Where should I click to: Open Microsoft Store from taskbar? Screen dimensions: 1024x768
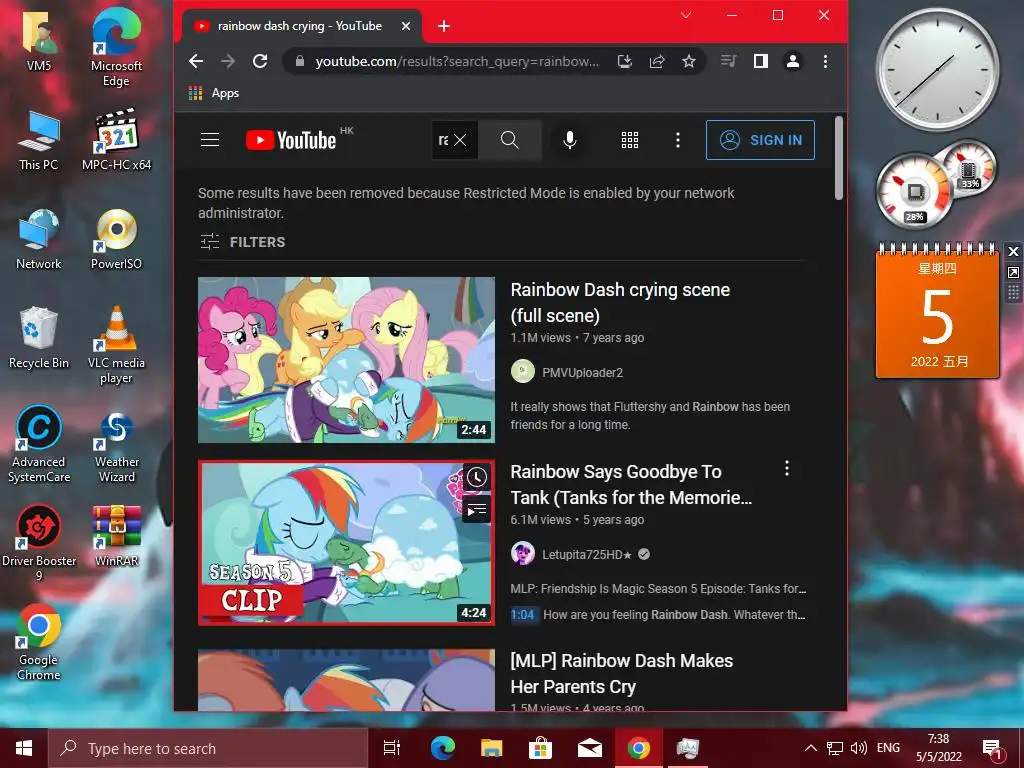coord(540,748)
